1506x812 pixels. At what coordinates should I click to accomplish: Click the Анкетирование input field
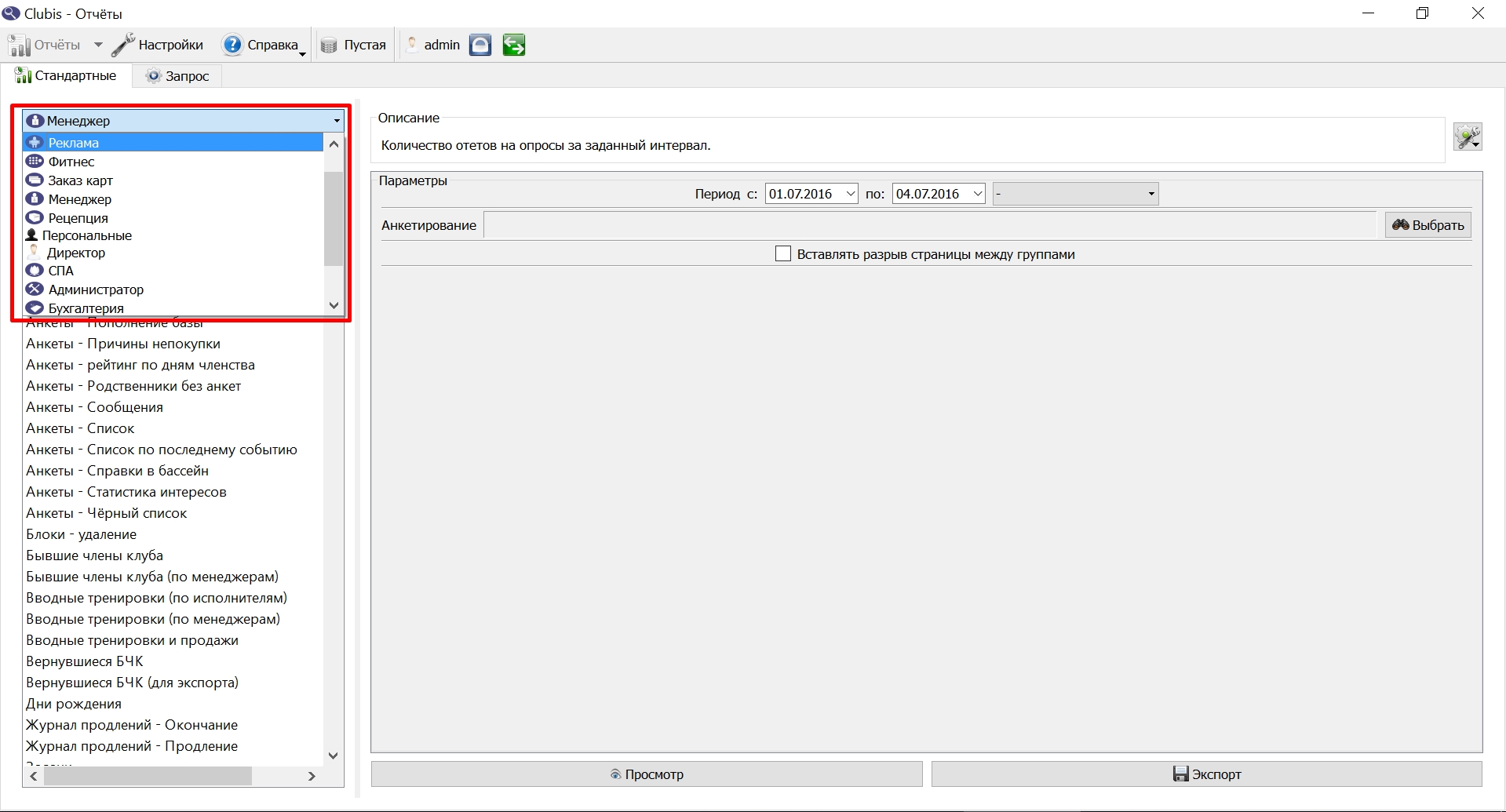tap(930, 225)
